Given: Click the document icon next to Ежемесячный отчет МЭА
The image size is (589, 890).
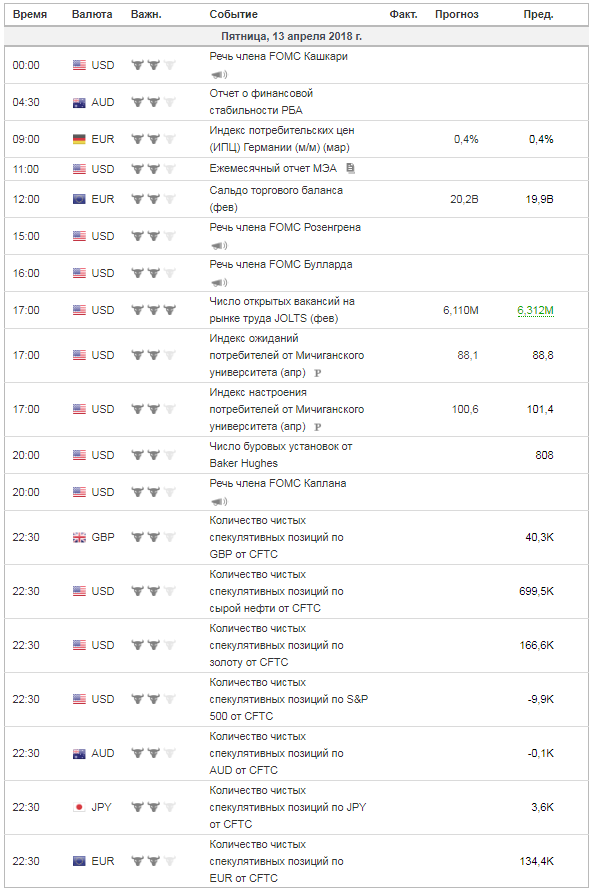Looking at the screenshot, I should [350, 168].
